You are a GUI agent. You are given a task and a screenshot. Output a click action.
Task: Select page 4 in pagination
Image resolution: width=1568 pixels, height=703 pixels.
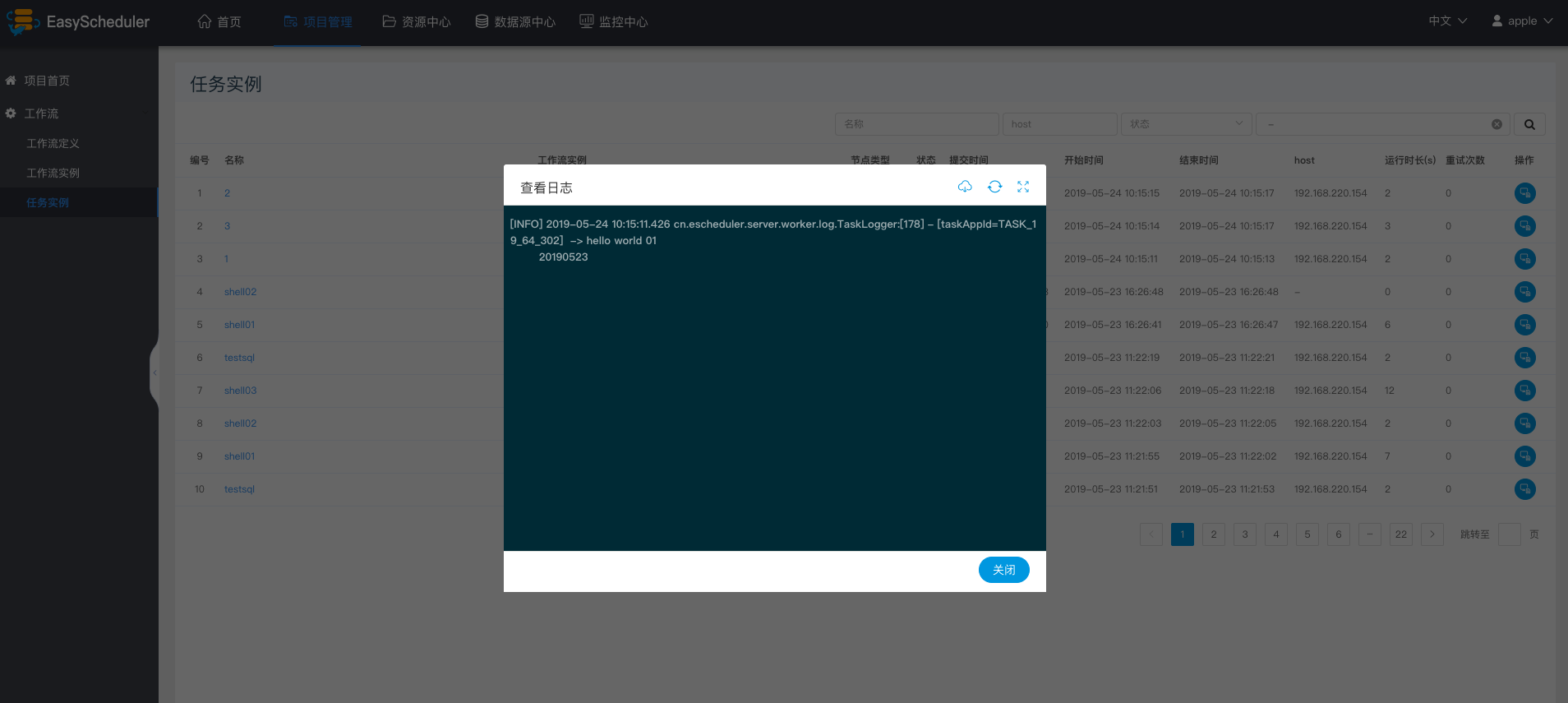tap(1276, 534)
